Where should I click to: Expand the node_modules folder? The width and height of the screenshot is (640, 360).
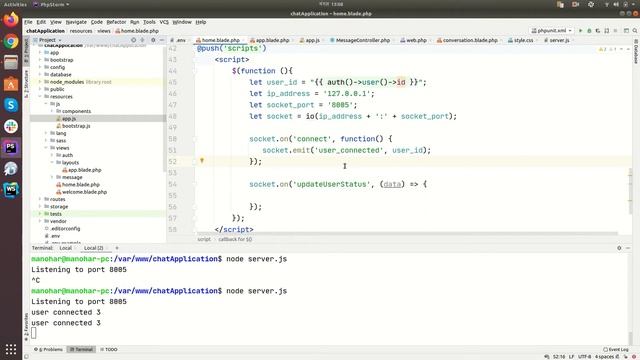click(40, 82)
